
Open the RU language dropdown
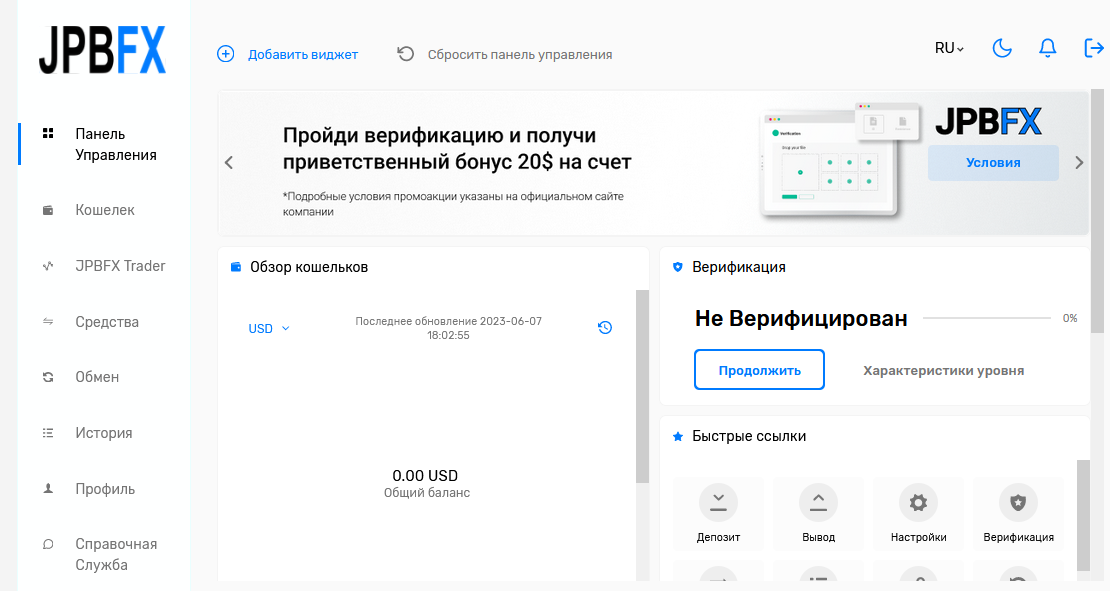point(949,48)
